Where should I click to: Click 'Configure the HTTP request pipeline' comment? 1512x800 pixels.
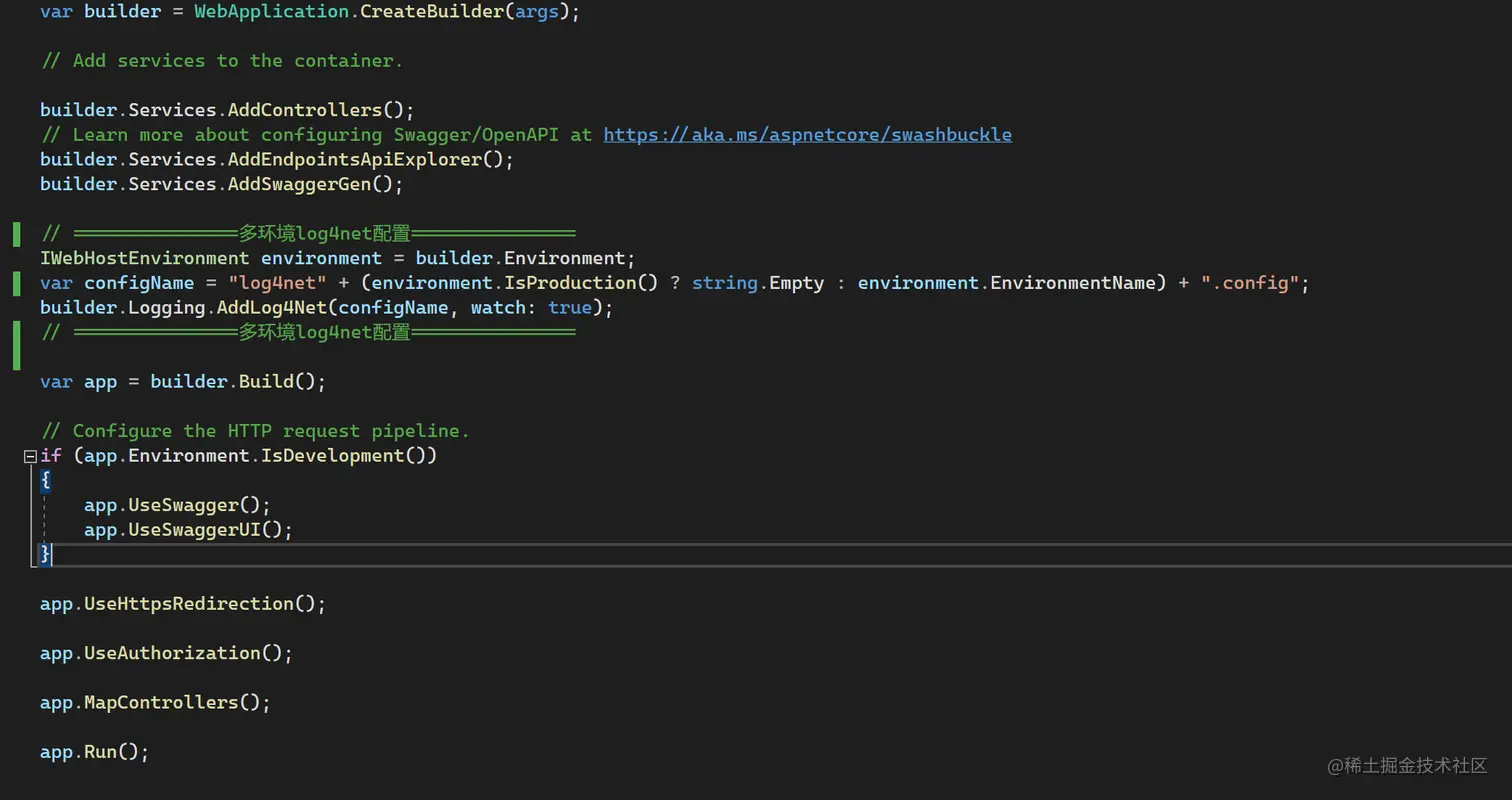point(255,431)
